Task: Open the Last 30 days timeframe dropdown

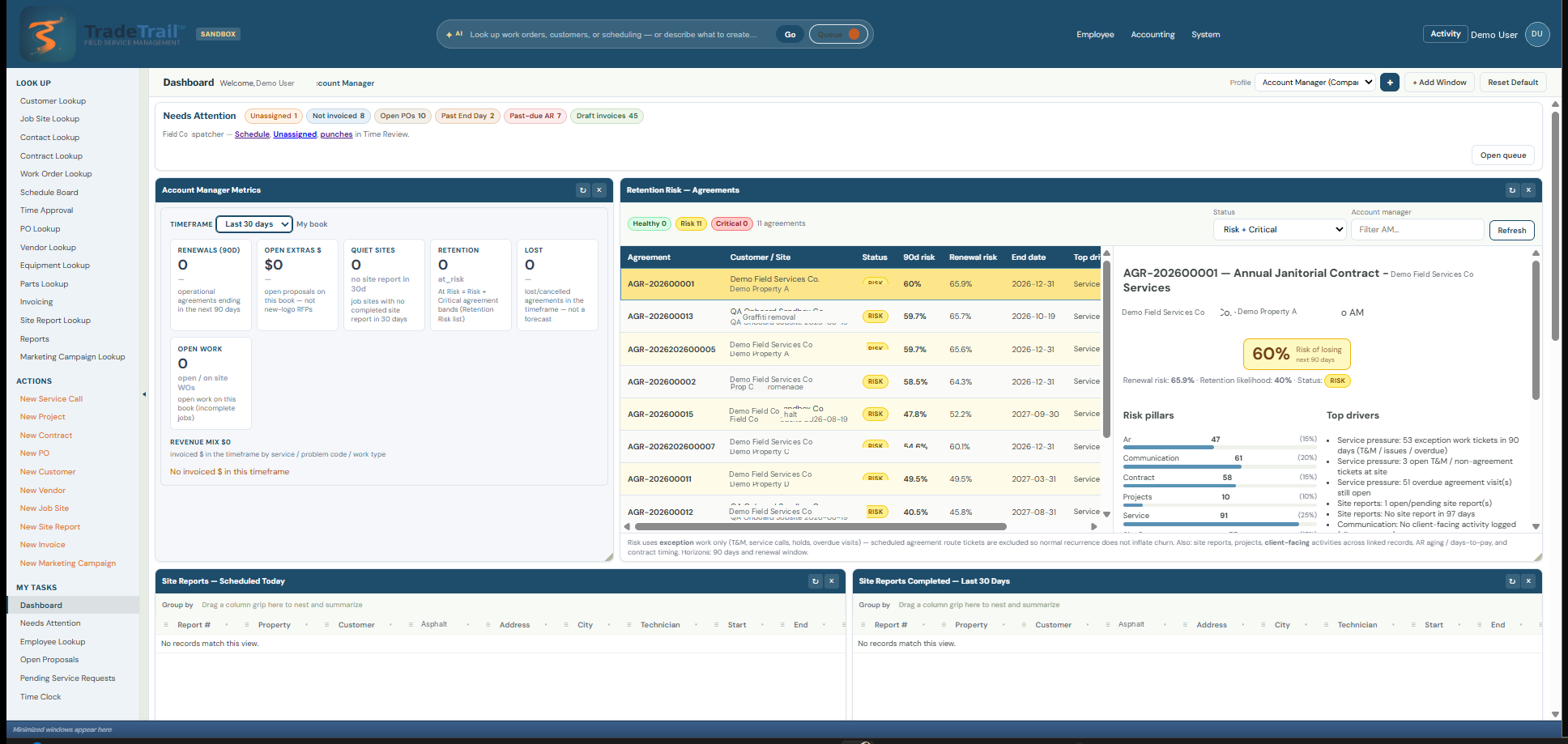Action: pos(254,224)
